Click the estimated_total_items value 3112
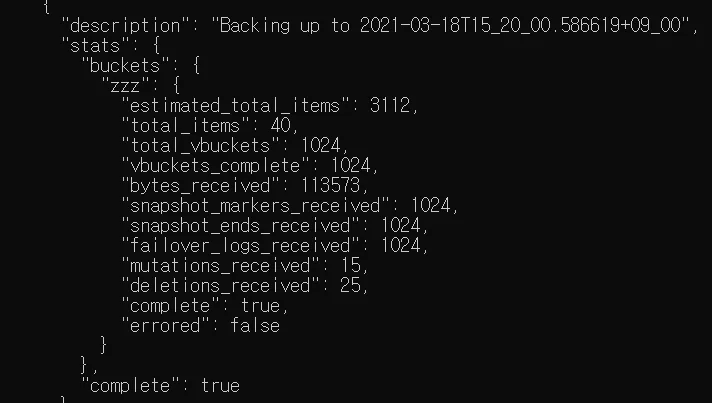 pyautogui.click(x=390, y=106)
